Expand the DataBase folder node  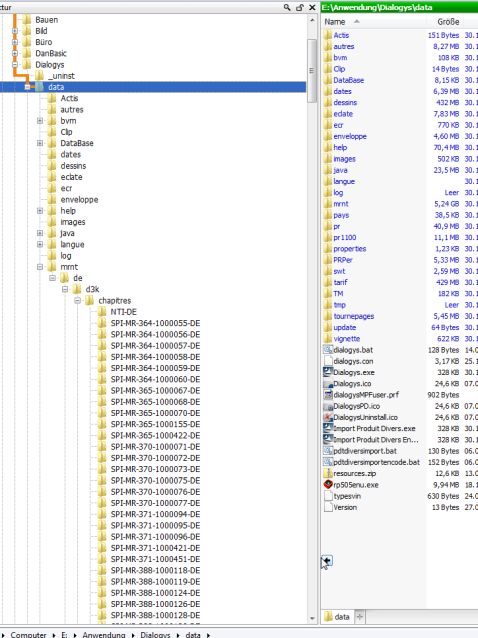(40, 143)
